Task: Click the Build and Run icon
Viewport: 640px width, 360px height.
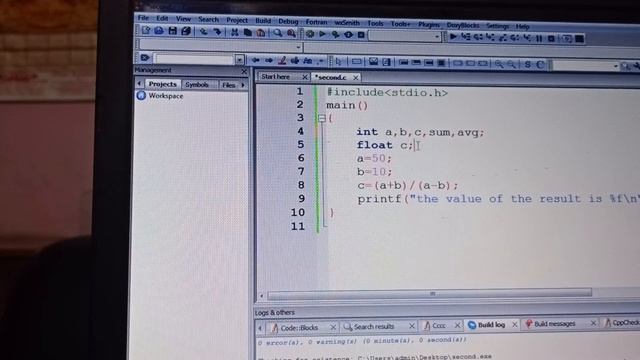Action: pos(336,34)
